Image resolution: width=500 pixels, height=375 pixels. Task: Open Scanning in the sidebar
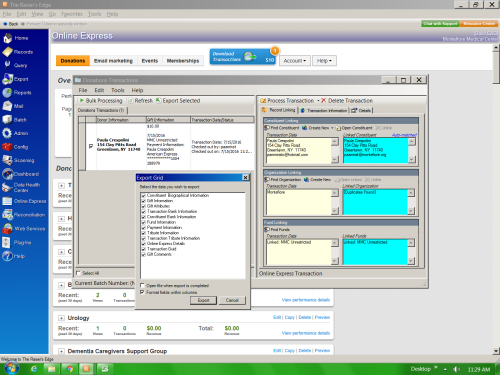coord(19,160)
